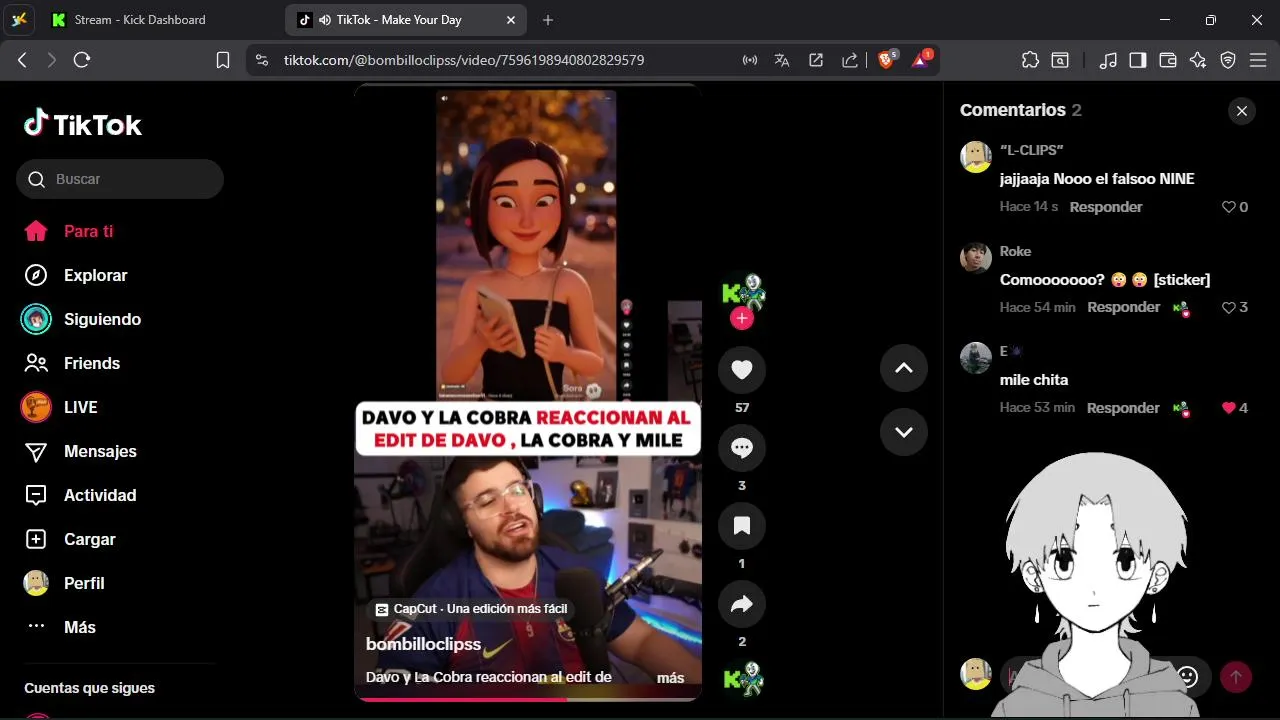Screen dimensions: 1280x720
Task: Open the Brave VPN shield icon
Action: pos(1228,60)
